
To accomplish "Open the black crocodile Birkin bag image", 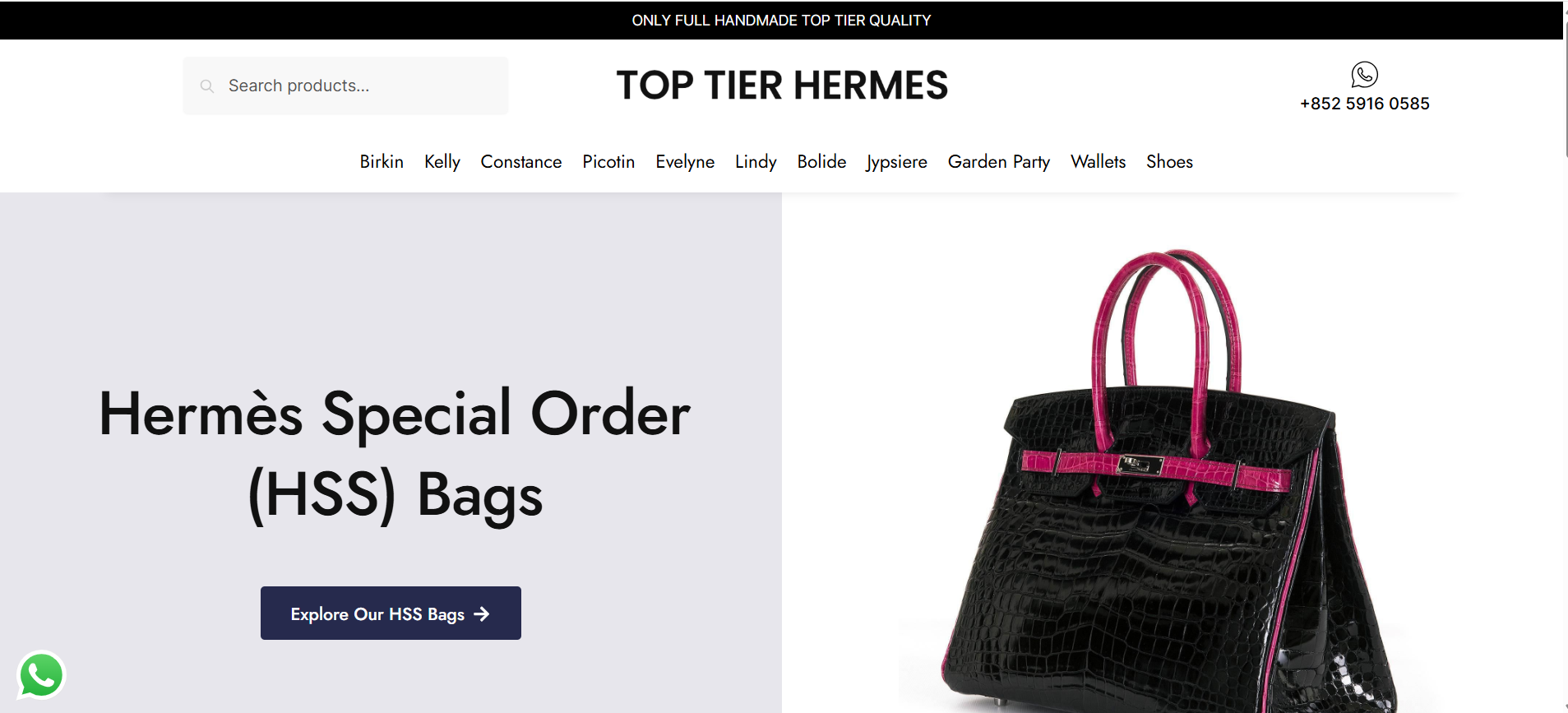I will pos(1168,481).
